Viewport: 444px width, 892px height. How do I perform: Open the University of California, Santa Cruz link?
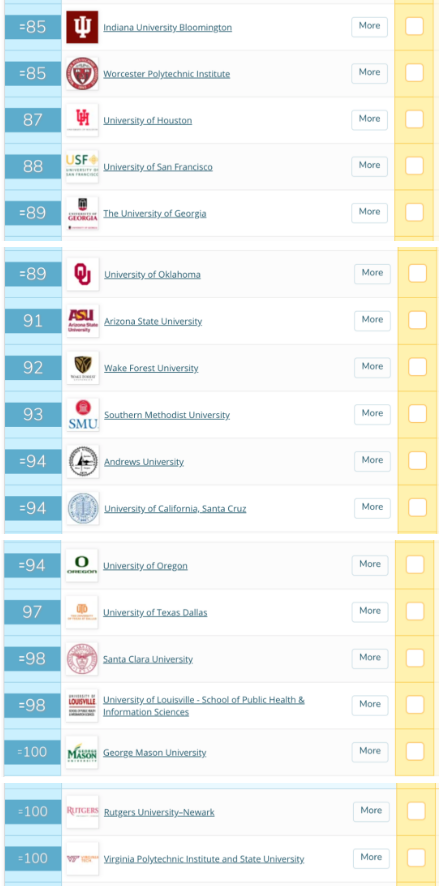[175, 509]
